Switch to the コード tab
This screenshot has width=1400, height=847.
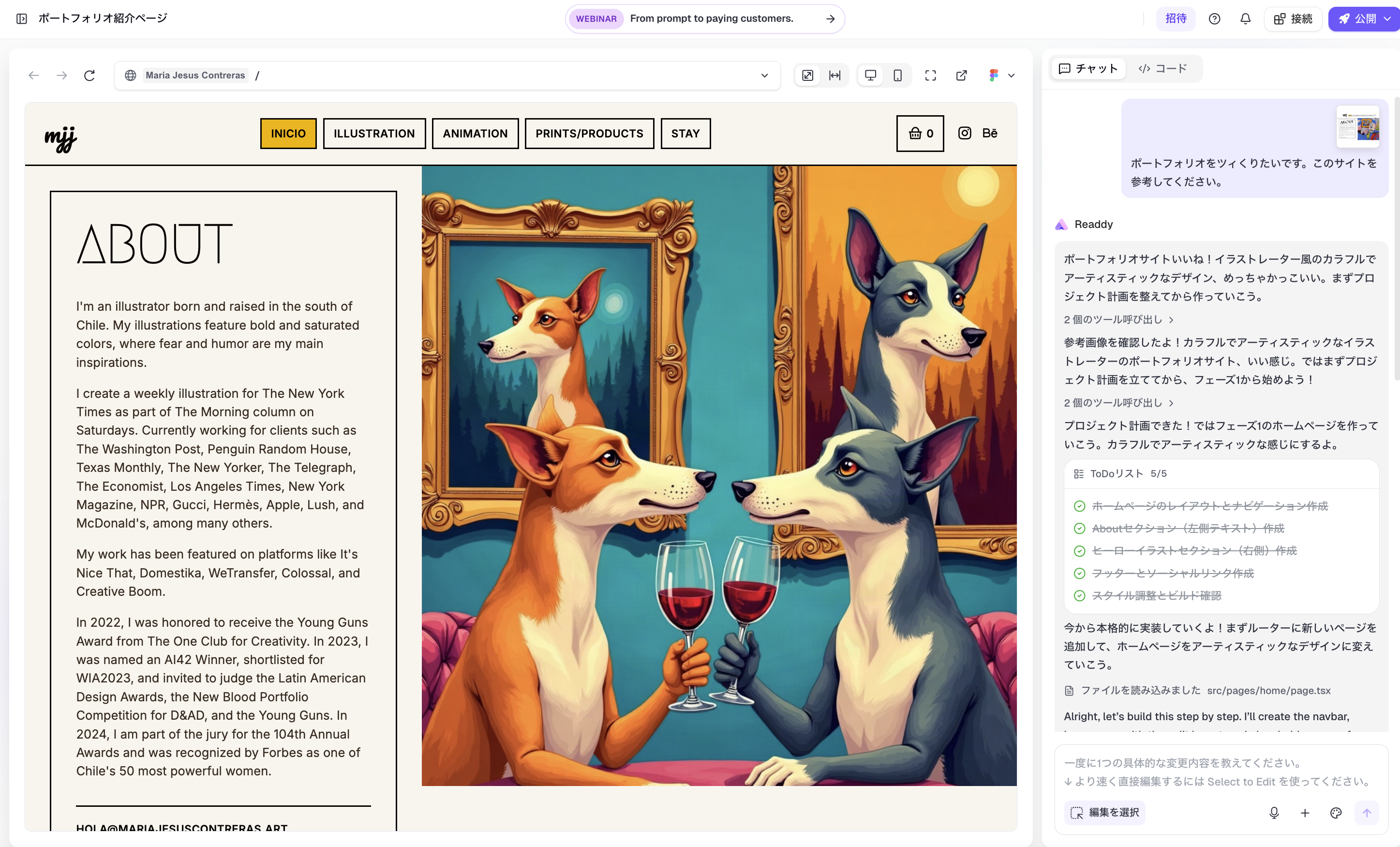[x=1162, y=69]
